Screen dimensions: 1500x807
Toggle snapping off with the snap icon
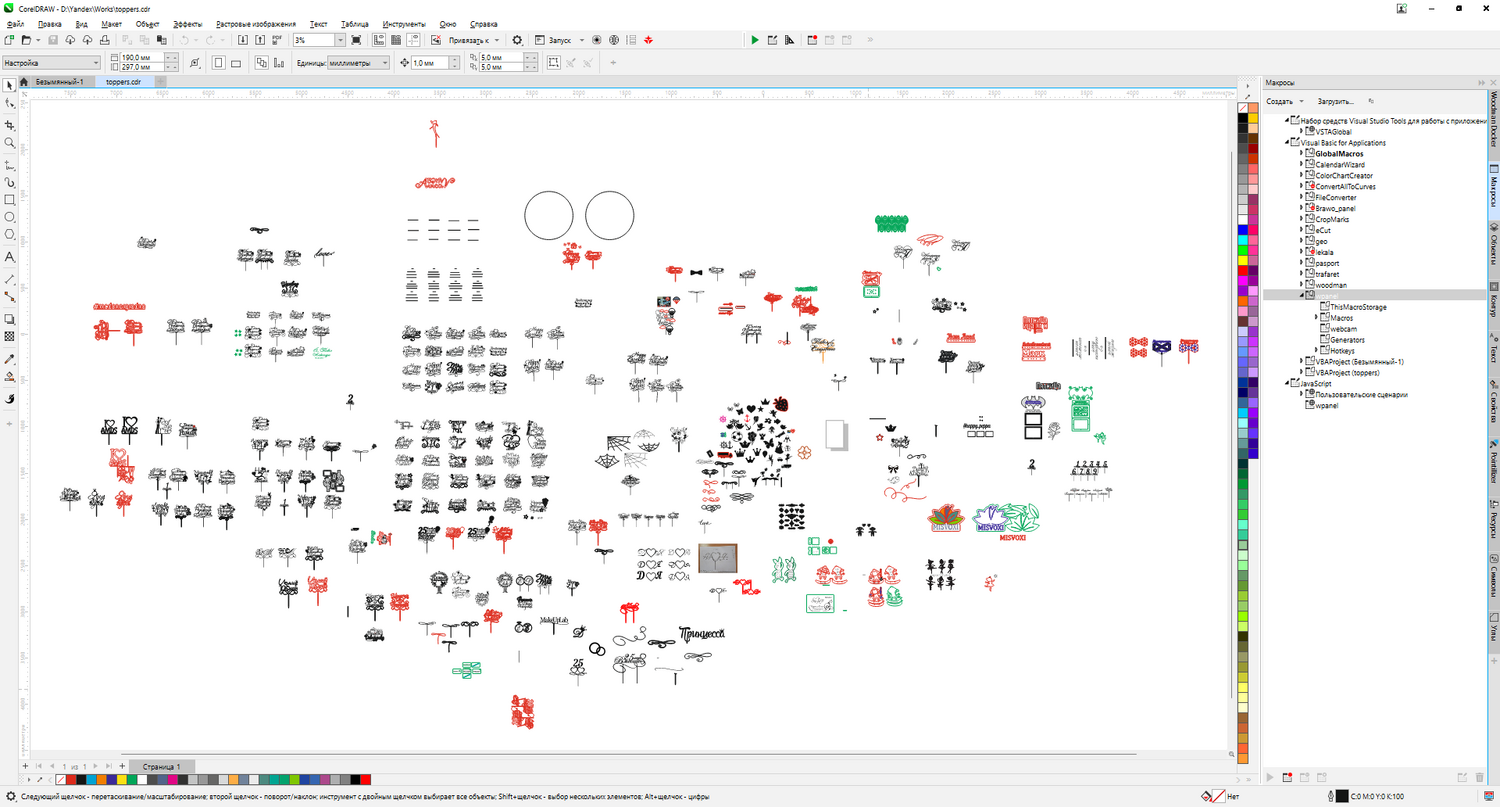tap(437, 40)
